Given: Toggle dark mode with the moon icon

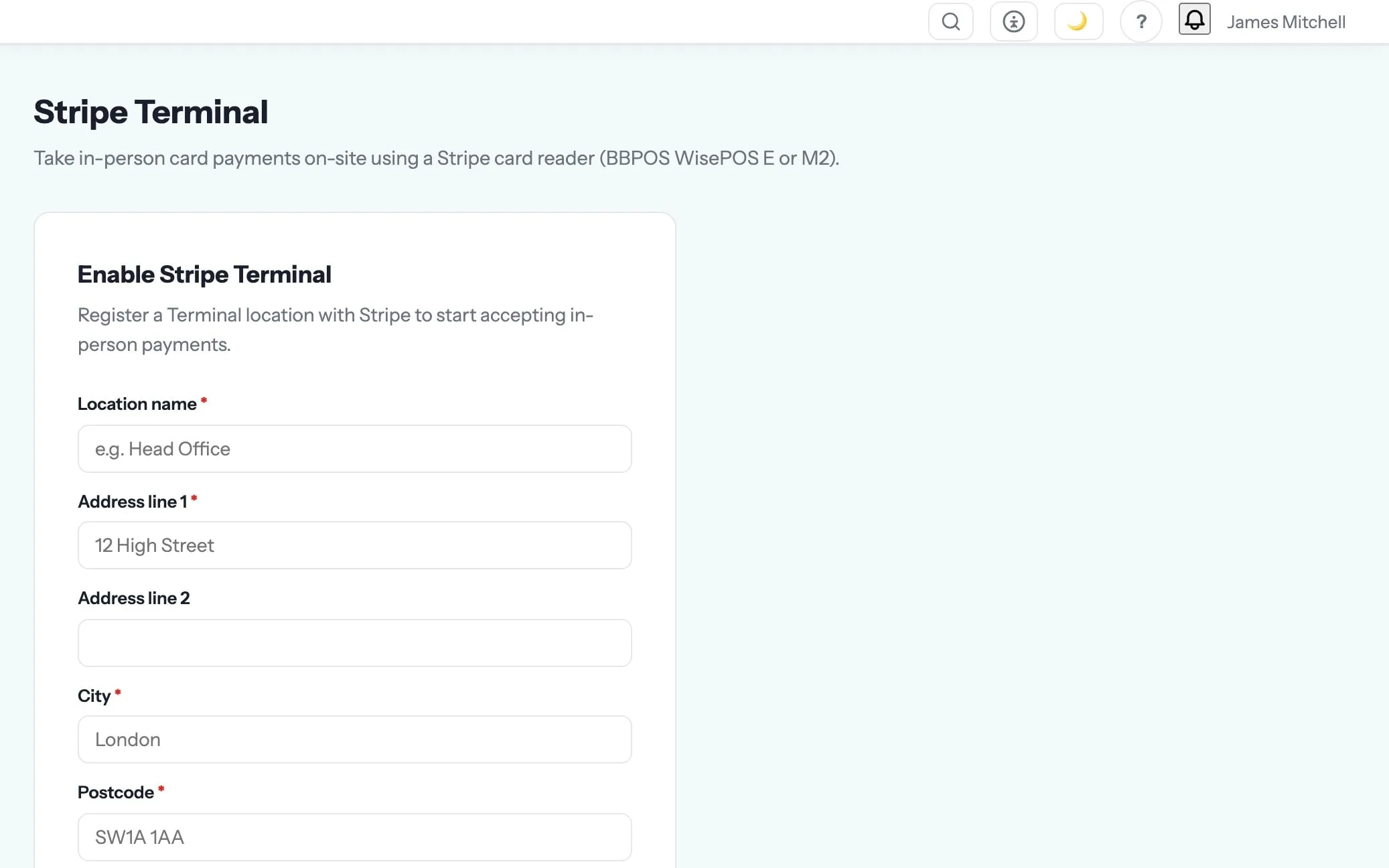Looking at the screenshot, I should pyautogui.click(x=1078, y=21).
